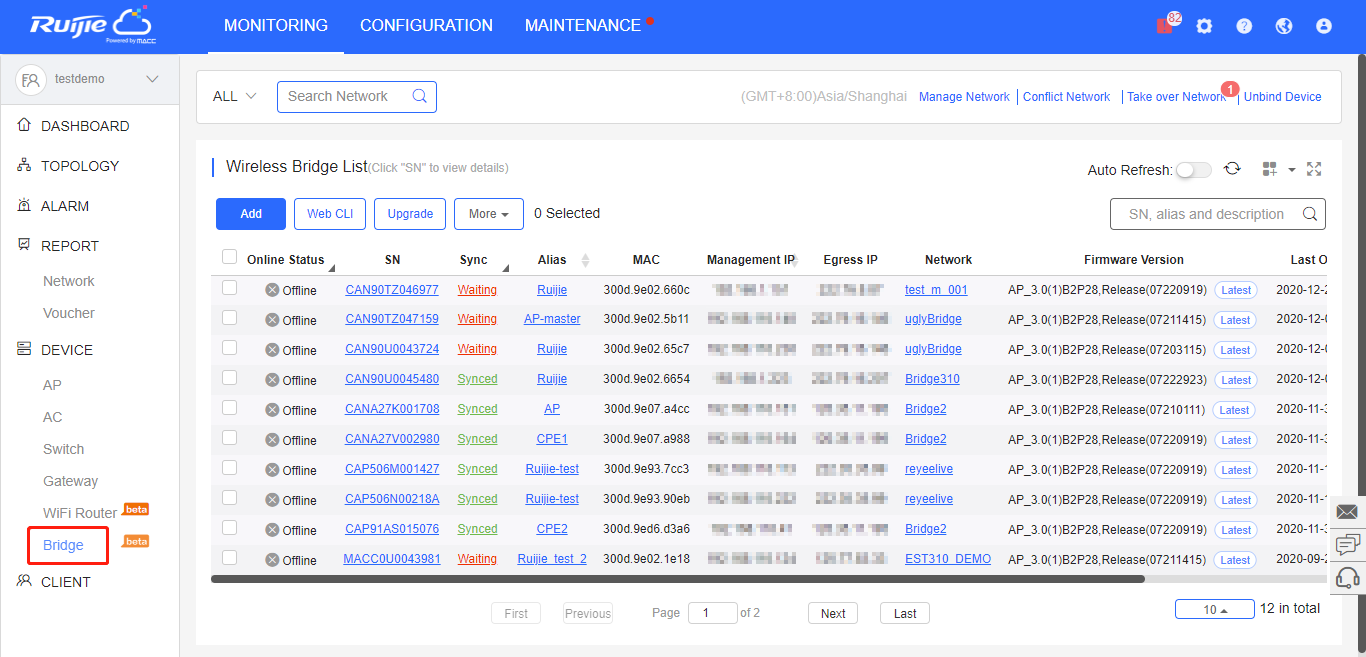The width and height of the screenshot is (1366, 657).
Task: Toggle the Auto Refresh switch
Action: [1193, 170]
